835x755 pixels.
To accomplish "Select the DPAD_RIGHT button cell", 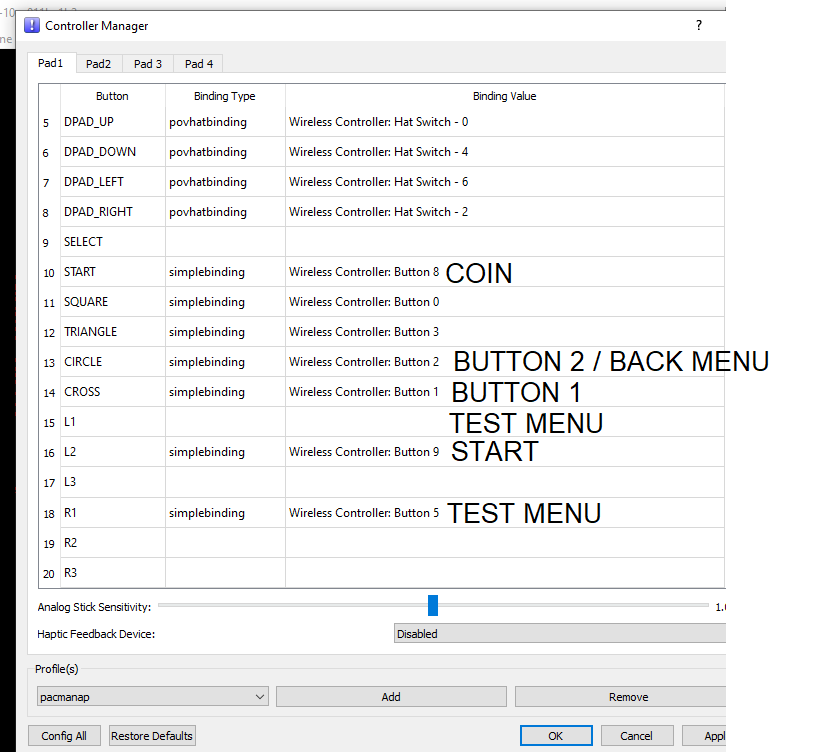I will click(112, 212).
